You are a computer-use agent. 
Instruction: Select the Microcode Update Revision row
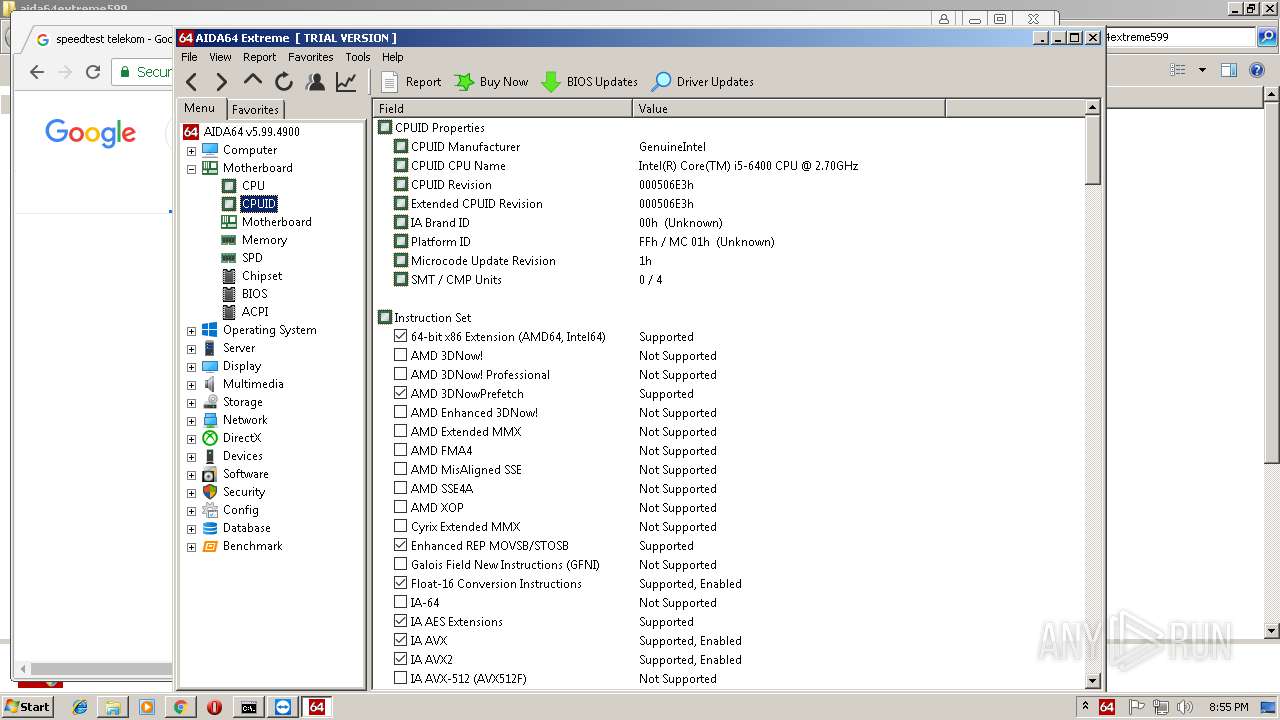[x=731, y=261]
